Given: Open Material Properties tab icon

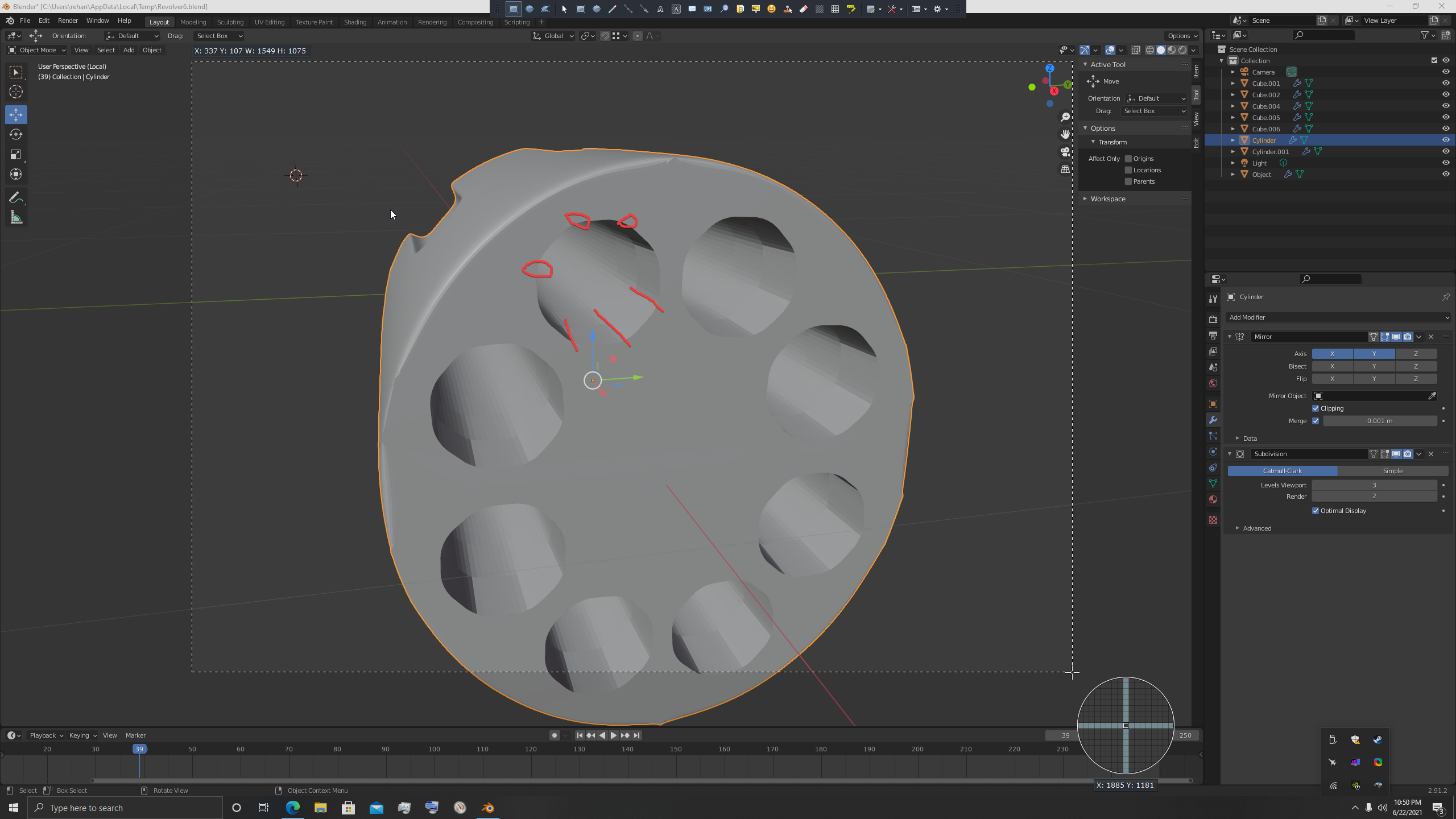Looking at the screenshot, I should coord(1213,499).
